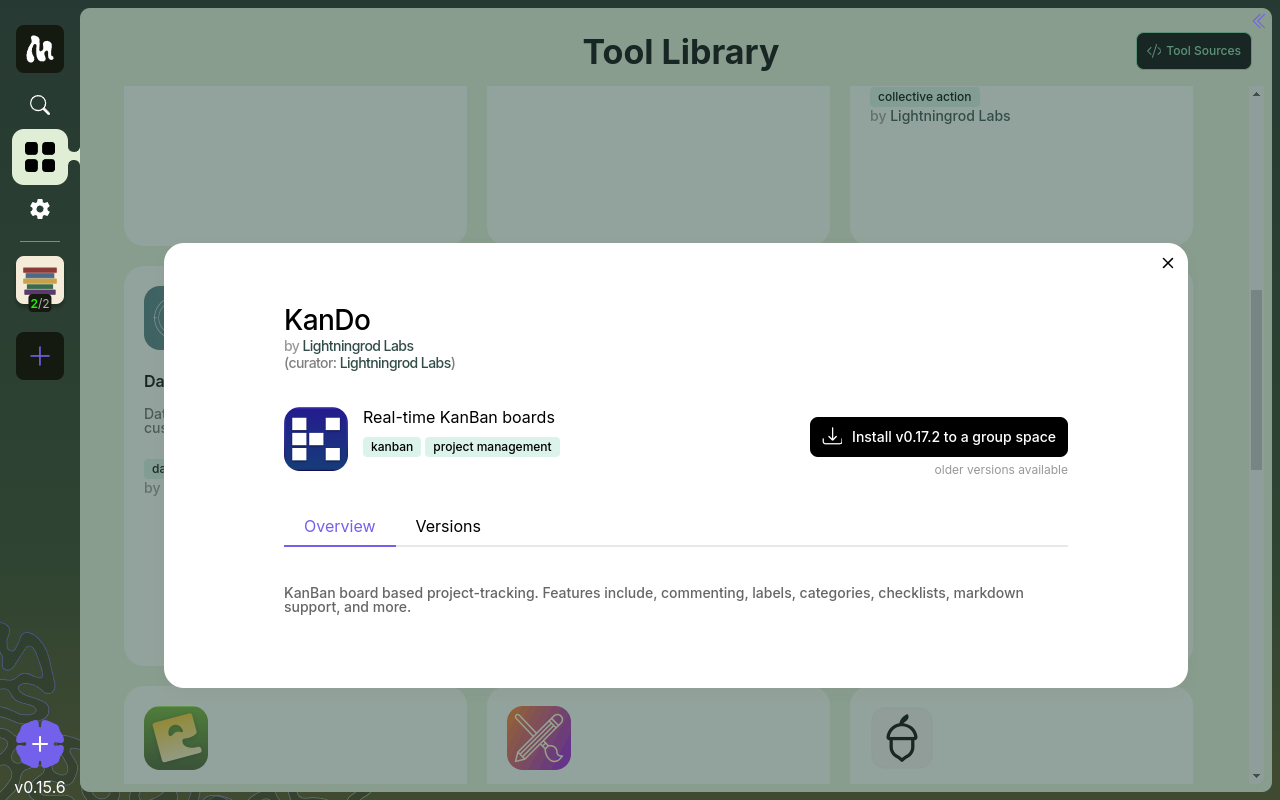Select the Overview tab

[340, 526]
